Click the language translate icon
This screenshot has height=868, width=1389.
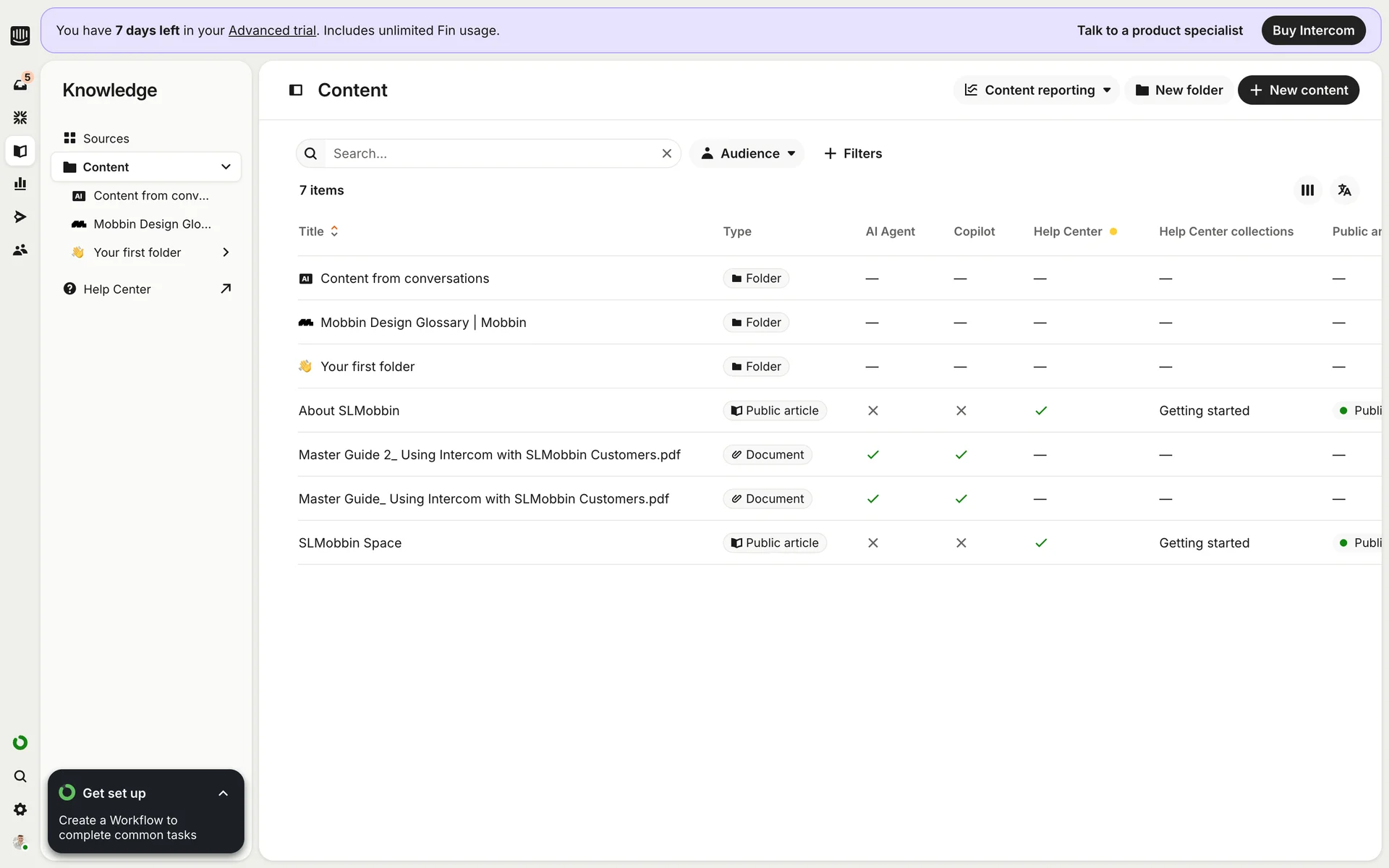click(1344, 190)
